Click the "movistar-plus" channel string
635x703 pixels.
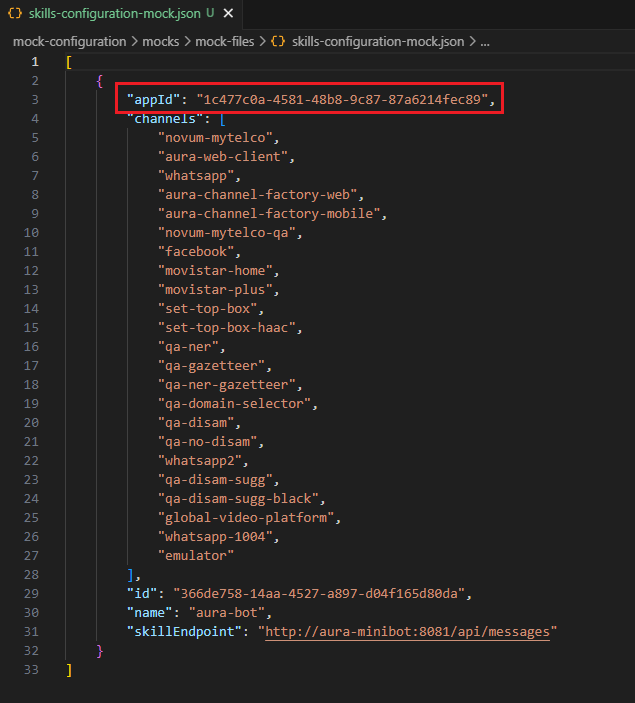(215, 290)
